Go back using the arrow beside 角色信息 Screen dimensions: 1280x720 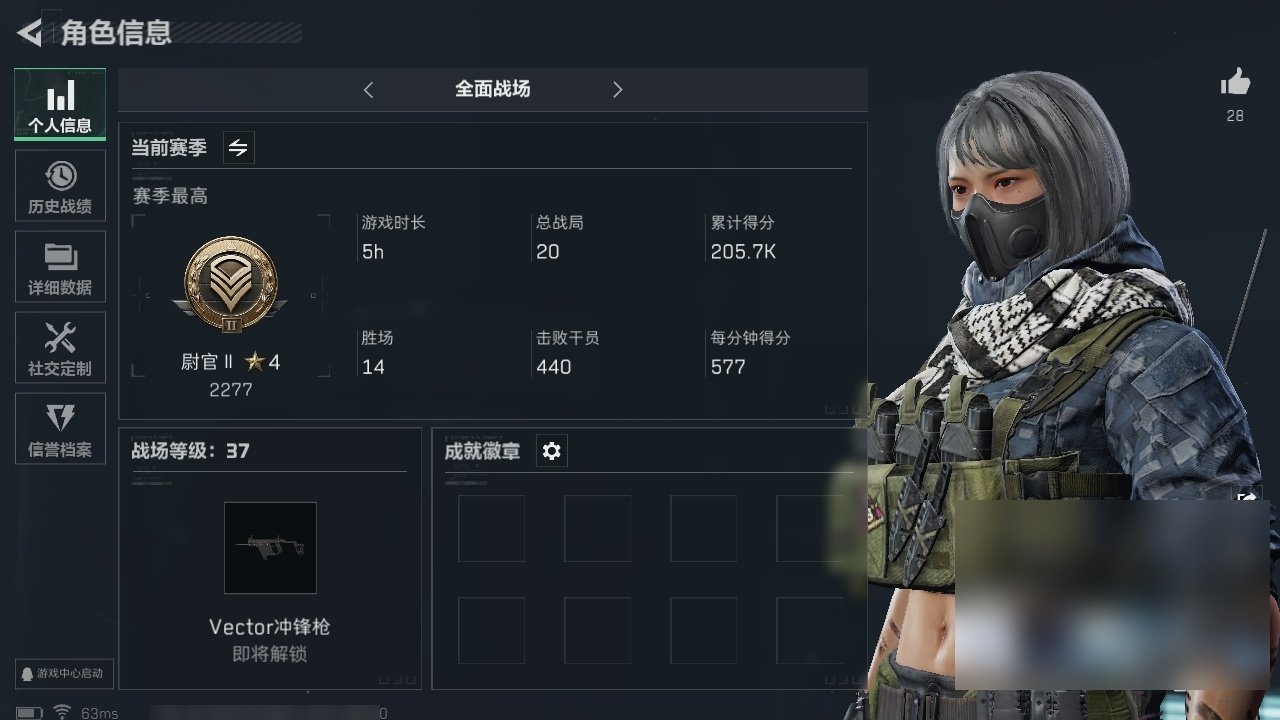[29, 33]
